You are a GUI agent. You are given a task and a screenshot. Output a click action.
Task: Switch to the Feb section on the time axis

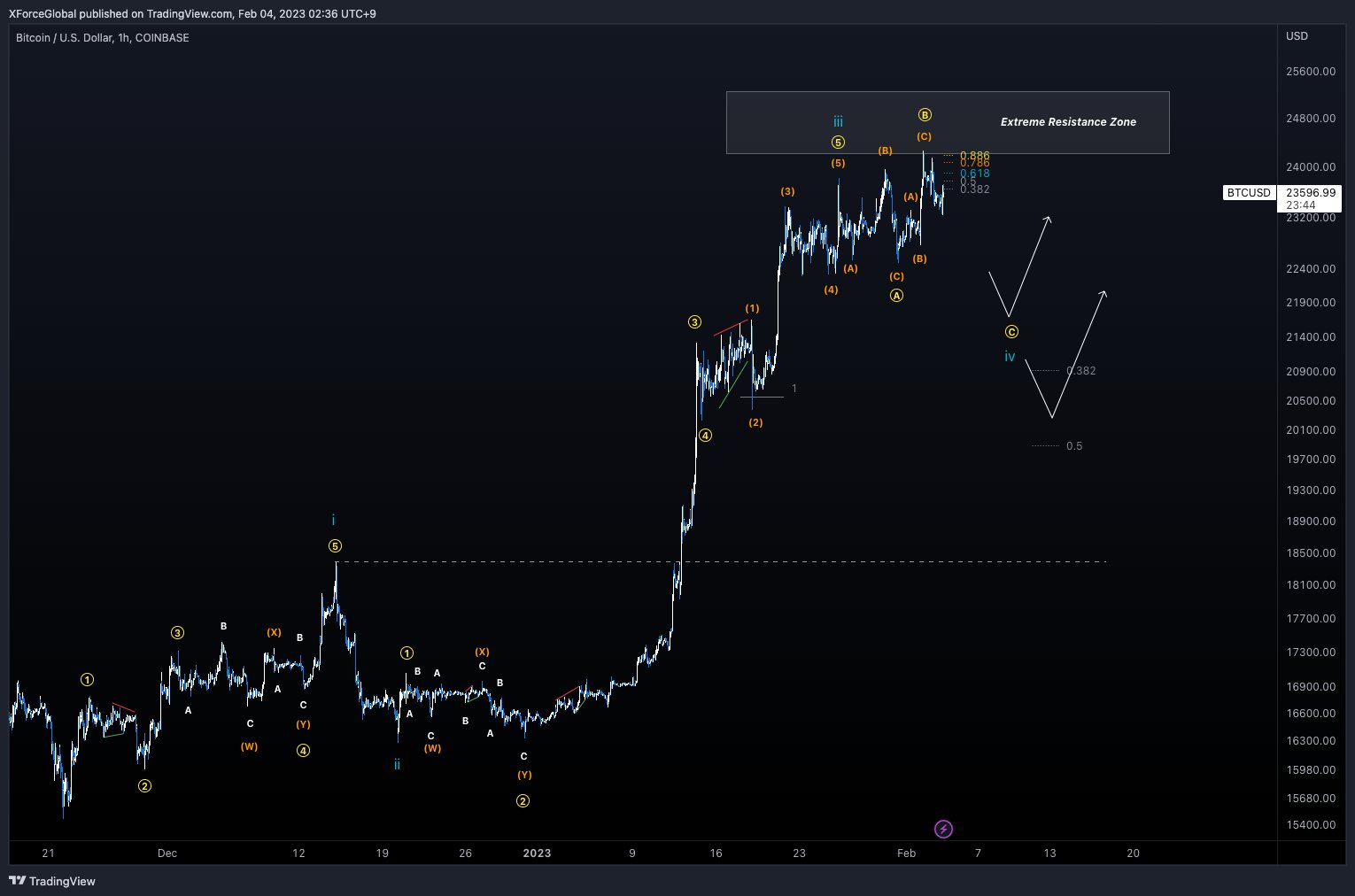click(905, 854)
